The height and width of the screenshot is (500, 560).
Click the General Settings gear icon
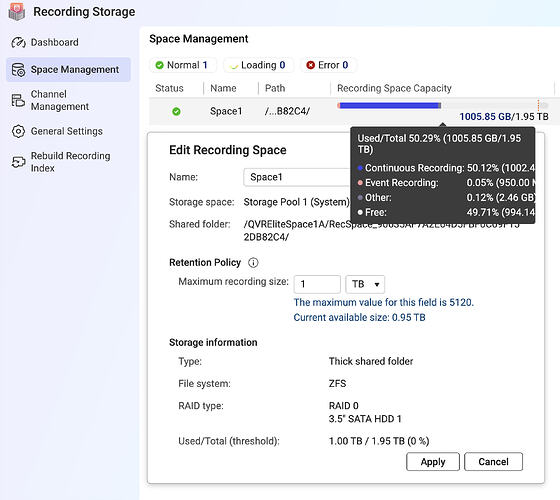click(18, 131)
